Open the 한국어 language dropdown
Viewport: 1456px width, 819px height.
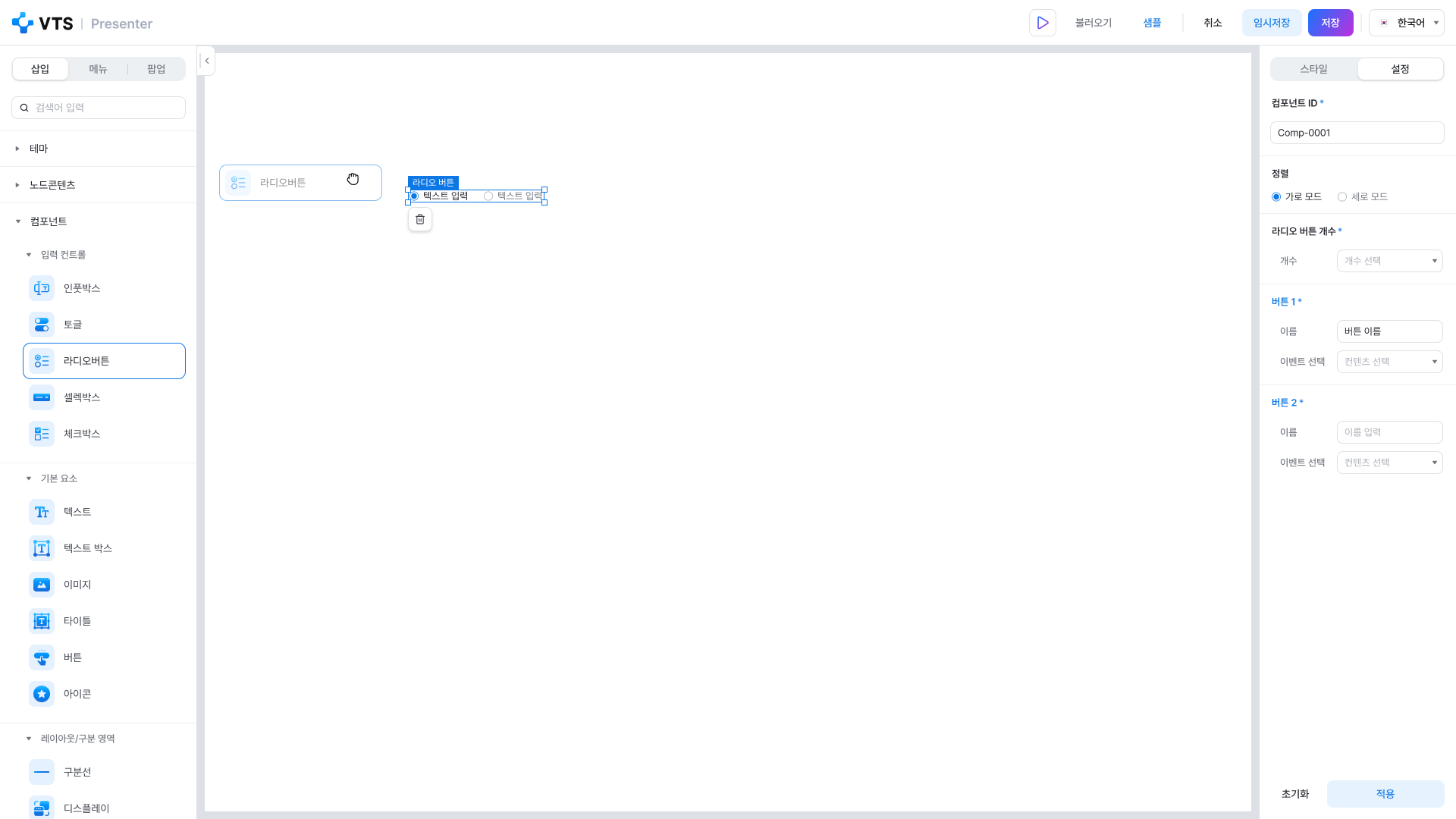click(x=1407, y=23)
